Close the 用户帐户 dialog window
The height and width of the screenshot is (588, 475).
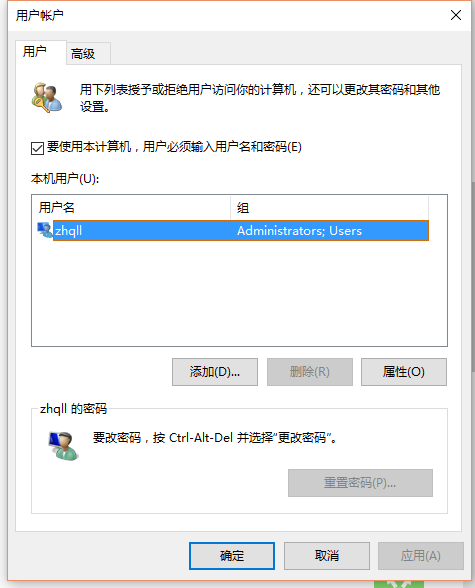coord(456,15)
